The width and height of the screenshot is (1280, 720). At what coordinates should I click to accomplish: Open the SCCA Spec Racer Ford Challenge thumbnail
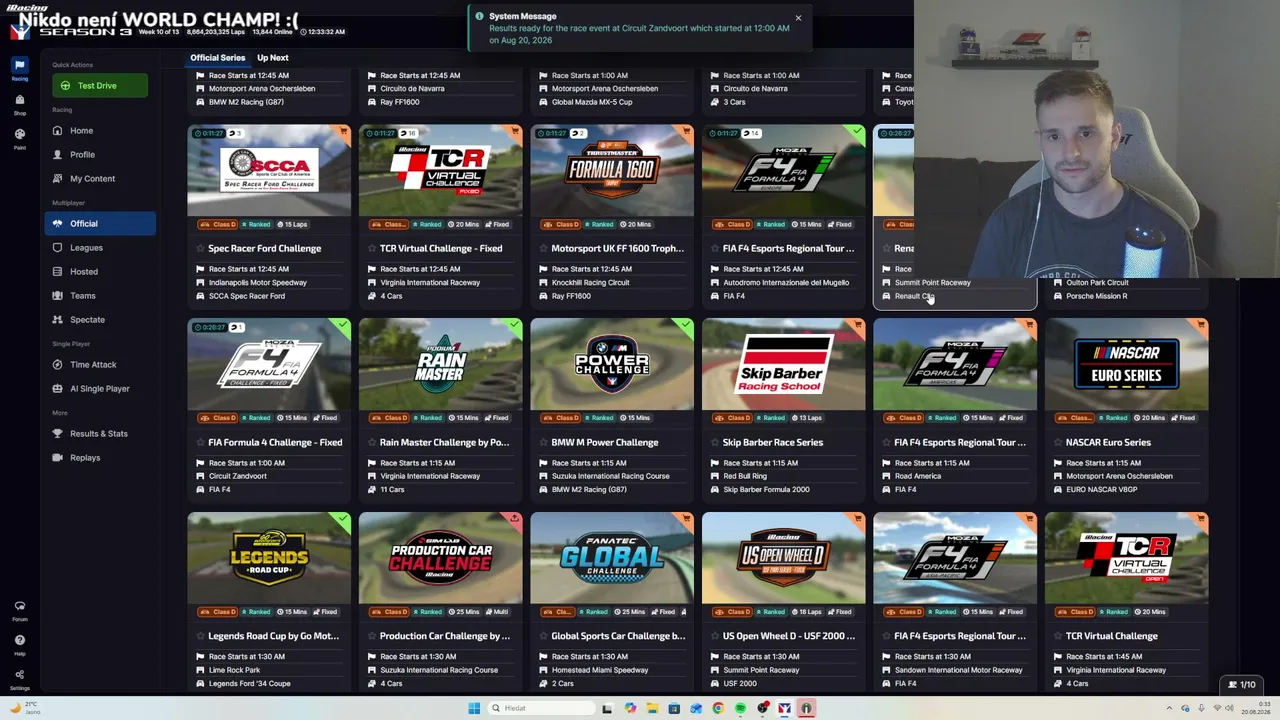269,171
